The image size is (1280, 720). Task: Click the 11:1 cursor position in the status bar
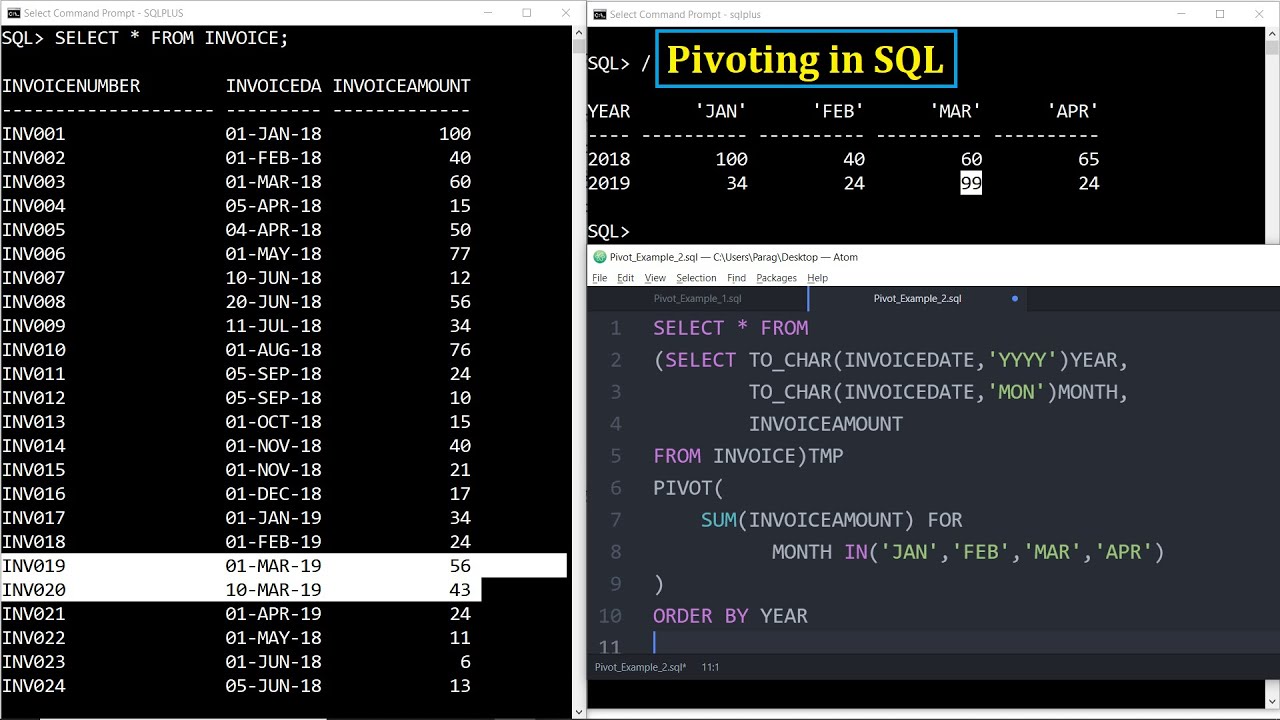711,667
